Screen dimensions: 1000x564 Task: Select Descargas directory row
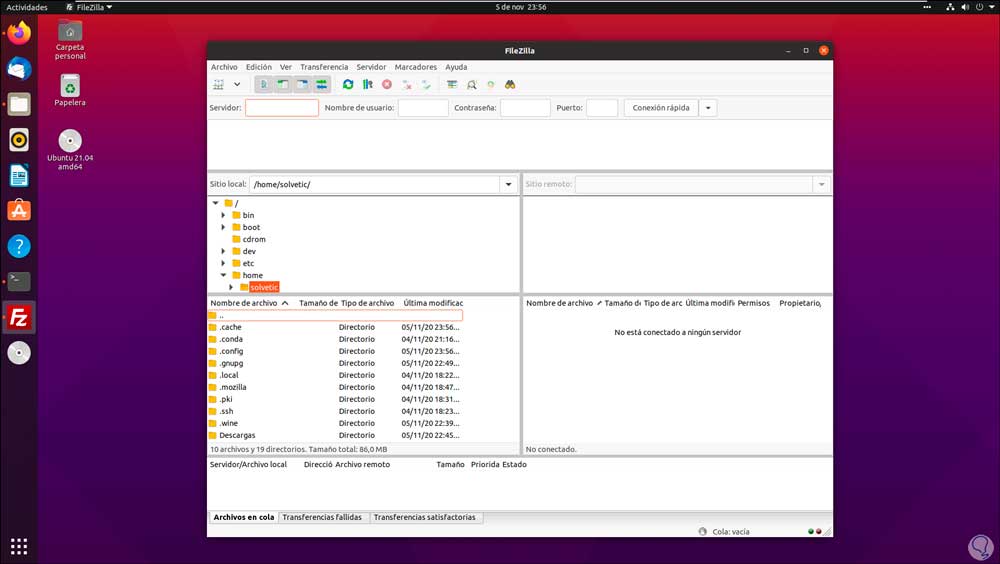tap(335, 436)
